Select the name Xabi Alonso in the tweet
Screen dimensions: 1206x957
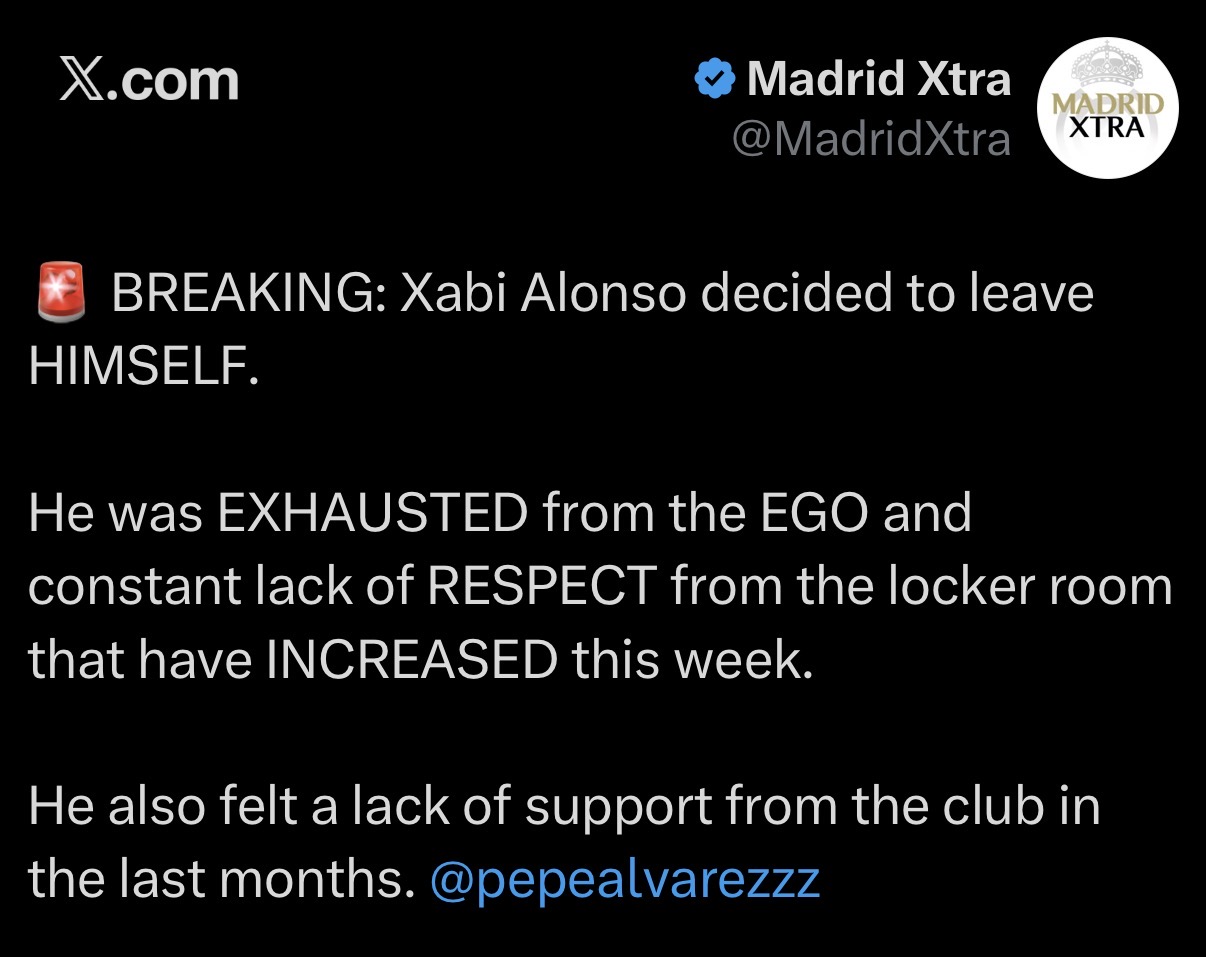point(544,294)
